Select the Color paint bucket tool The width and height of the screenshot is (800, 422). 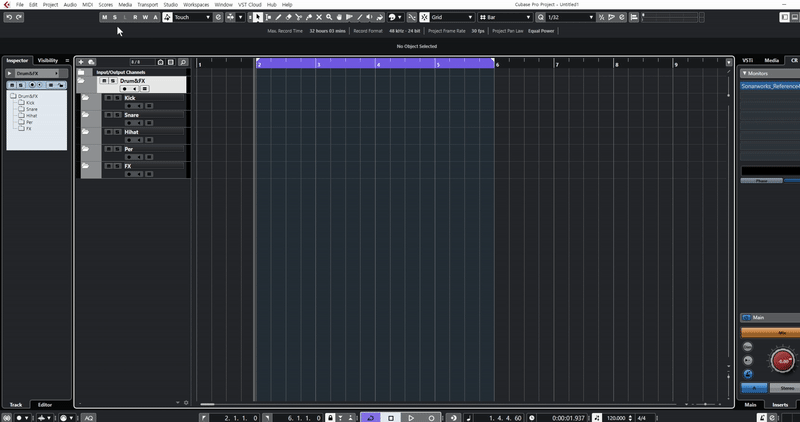click(x=380, y=17)
